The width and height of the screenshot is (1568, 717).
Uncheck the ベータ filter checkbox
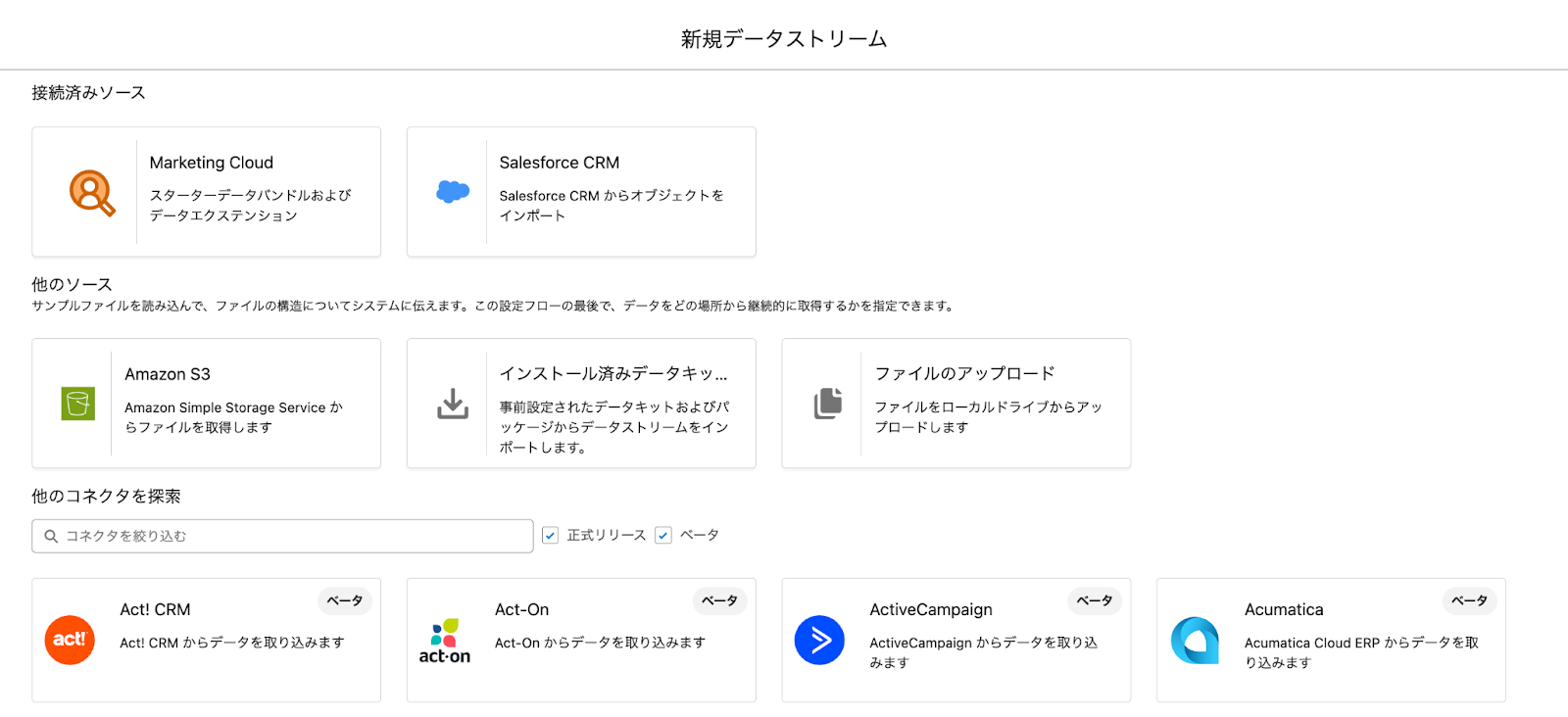coord(663,536)
